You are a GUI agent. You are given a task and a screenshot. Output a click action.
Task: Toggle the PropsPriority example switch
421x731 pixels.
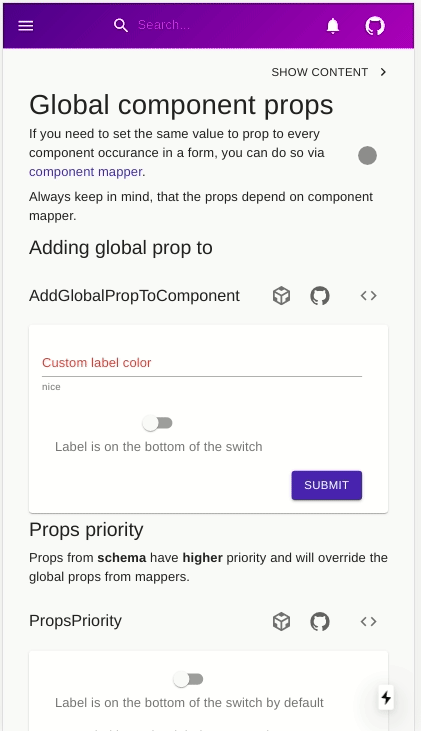pyautogui.click(x=188, y=679)
